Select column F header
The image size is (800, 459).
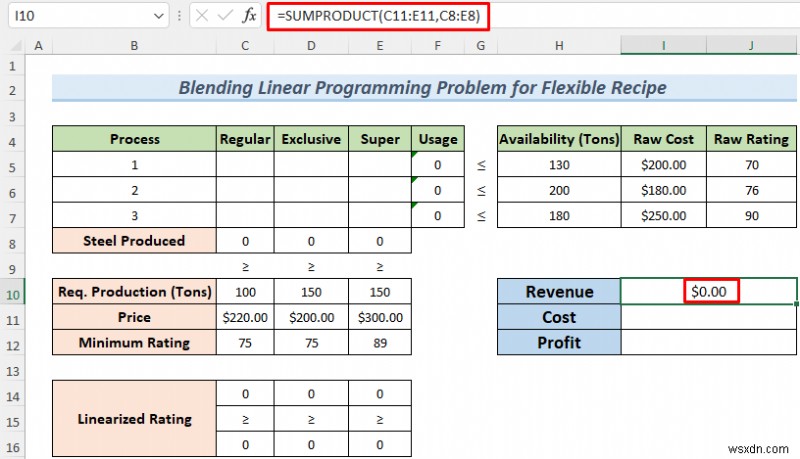click(438, 46)
